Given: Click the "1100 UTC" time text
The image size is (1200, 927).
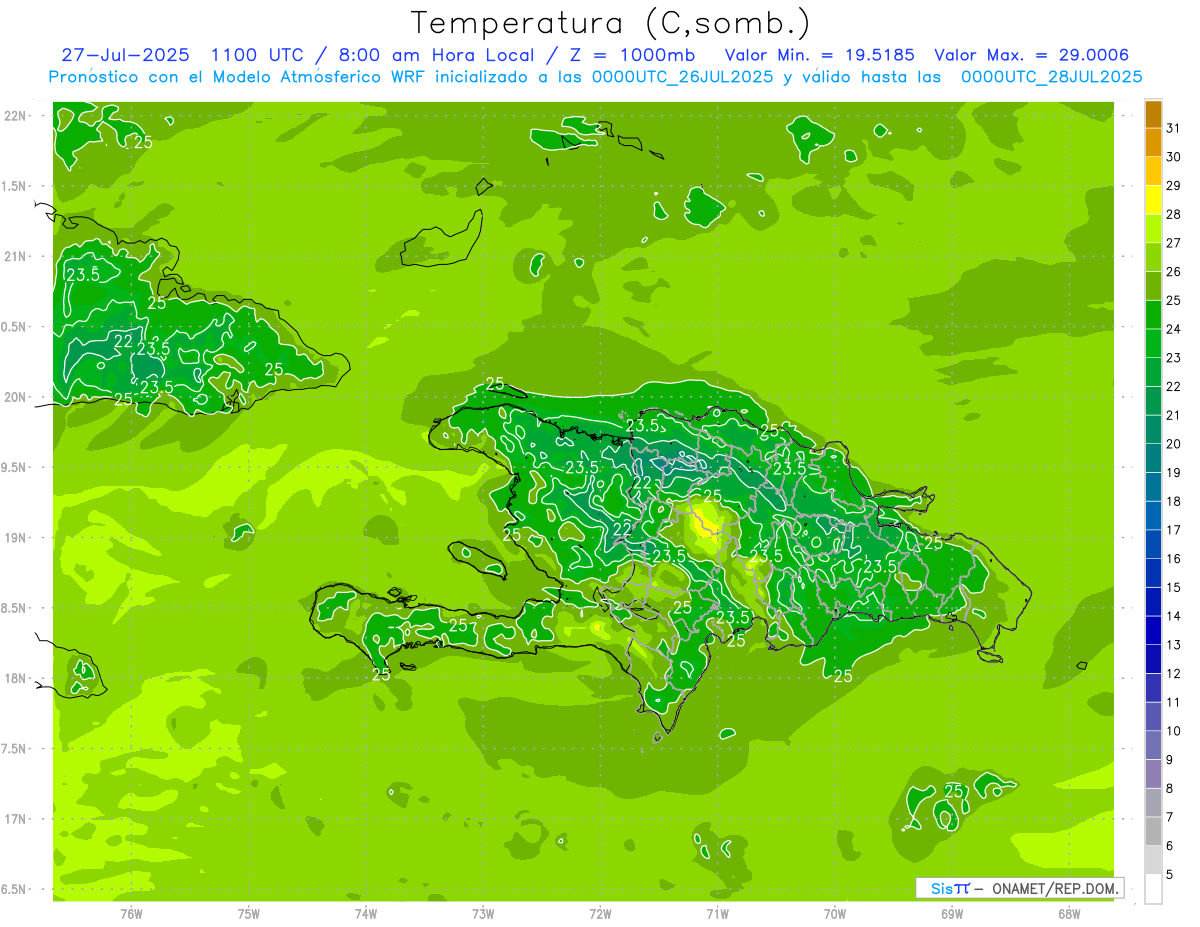Looking at the screenshot, I should (257, 55).
